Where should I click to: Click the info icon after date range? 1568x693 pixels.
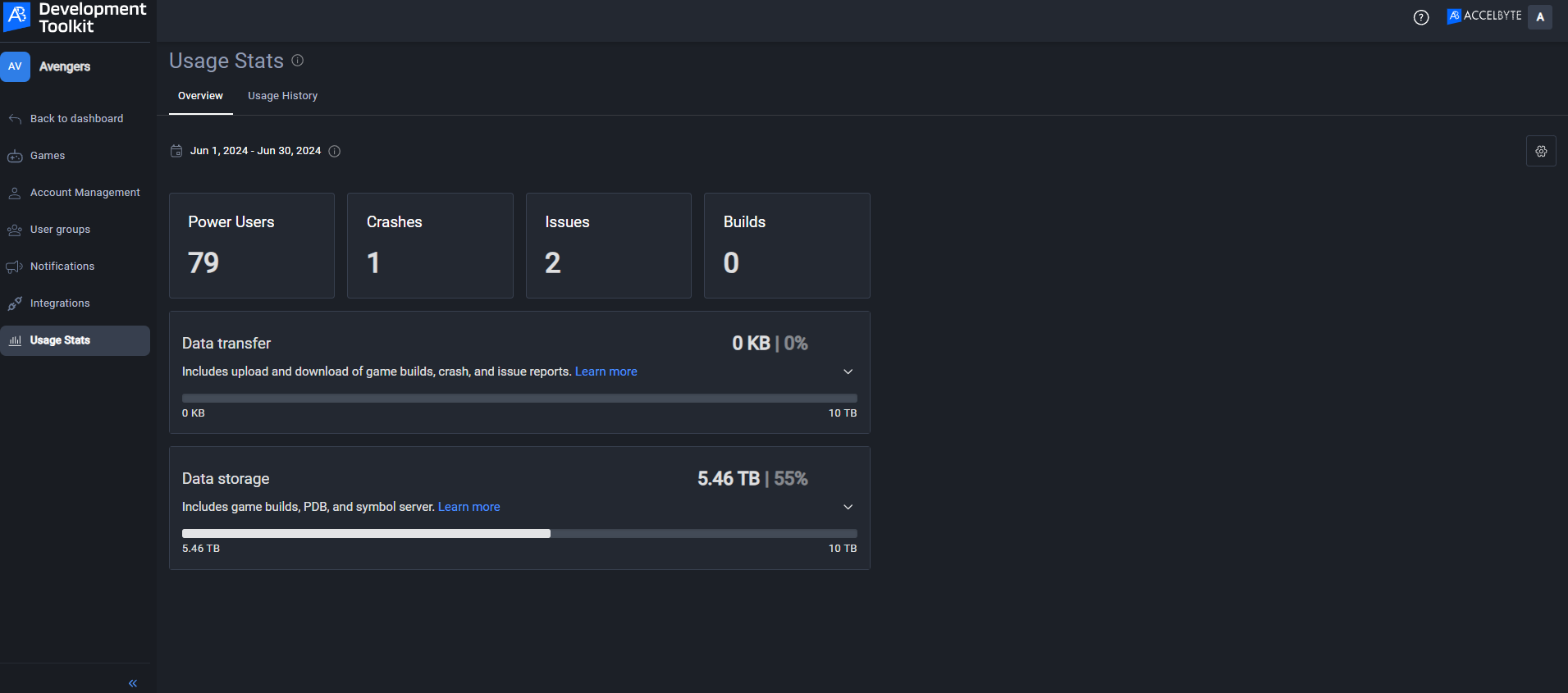pos(335,151)
